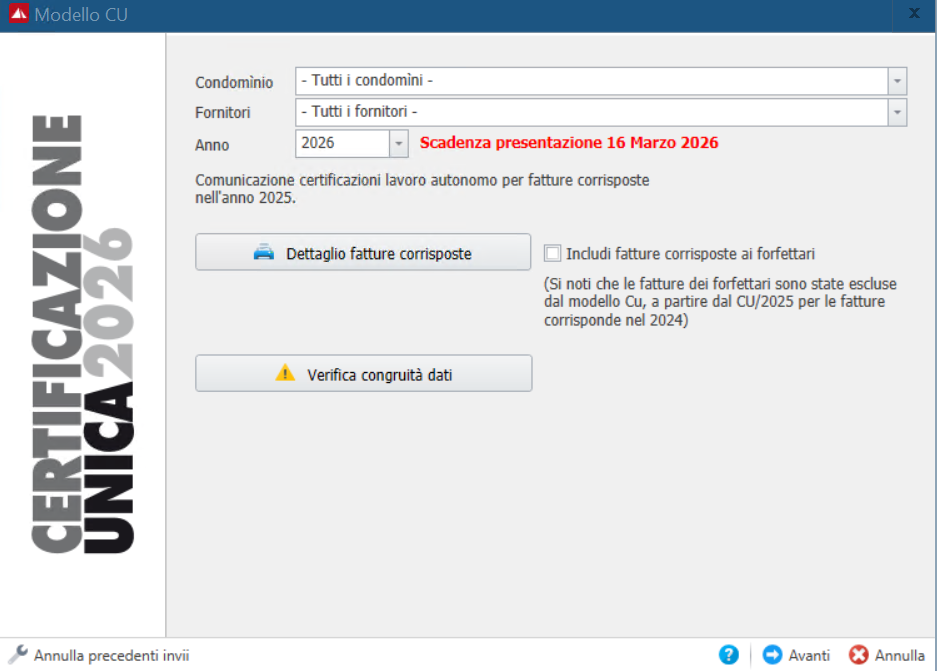The width and height of the screenshot is (937, 671).
Task: Click the yellow warning triangle icon
Action: 286,373
